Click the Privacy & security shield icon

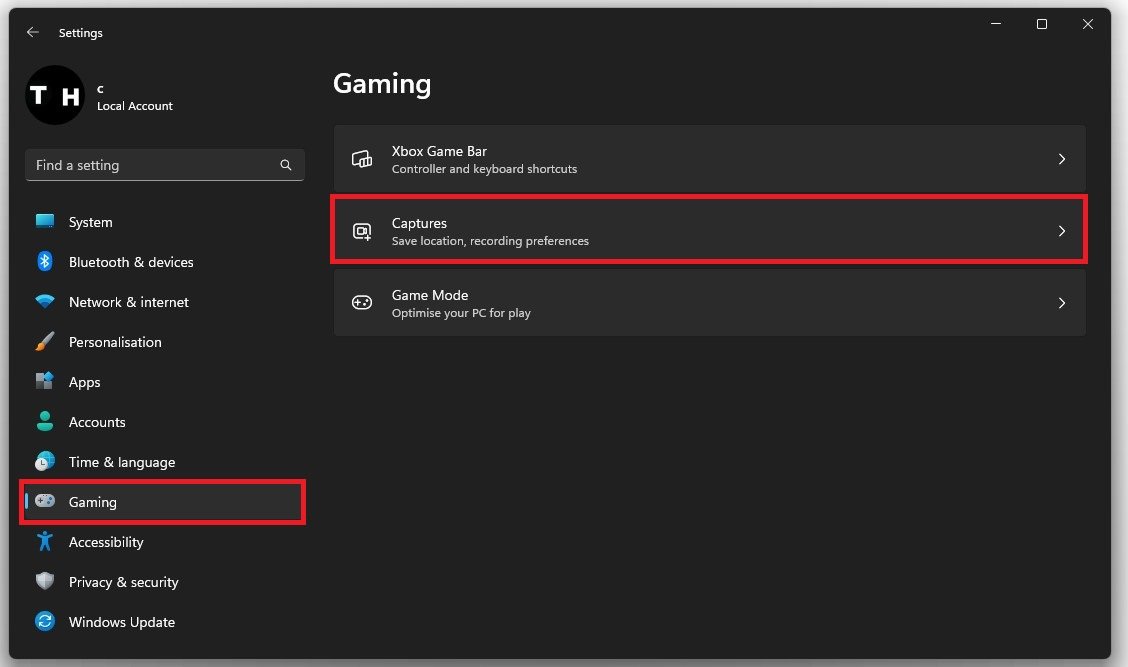45,582
